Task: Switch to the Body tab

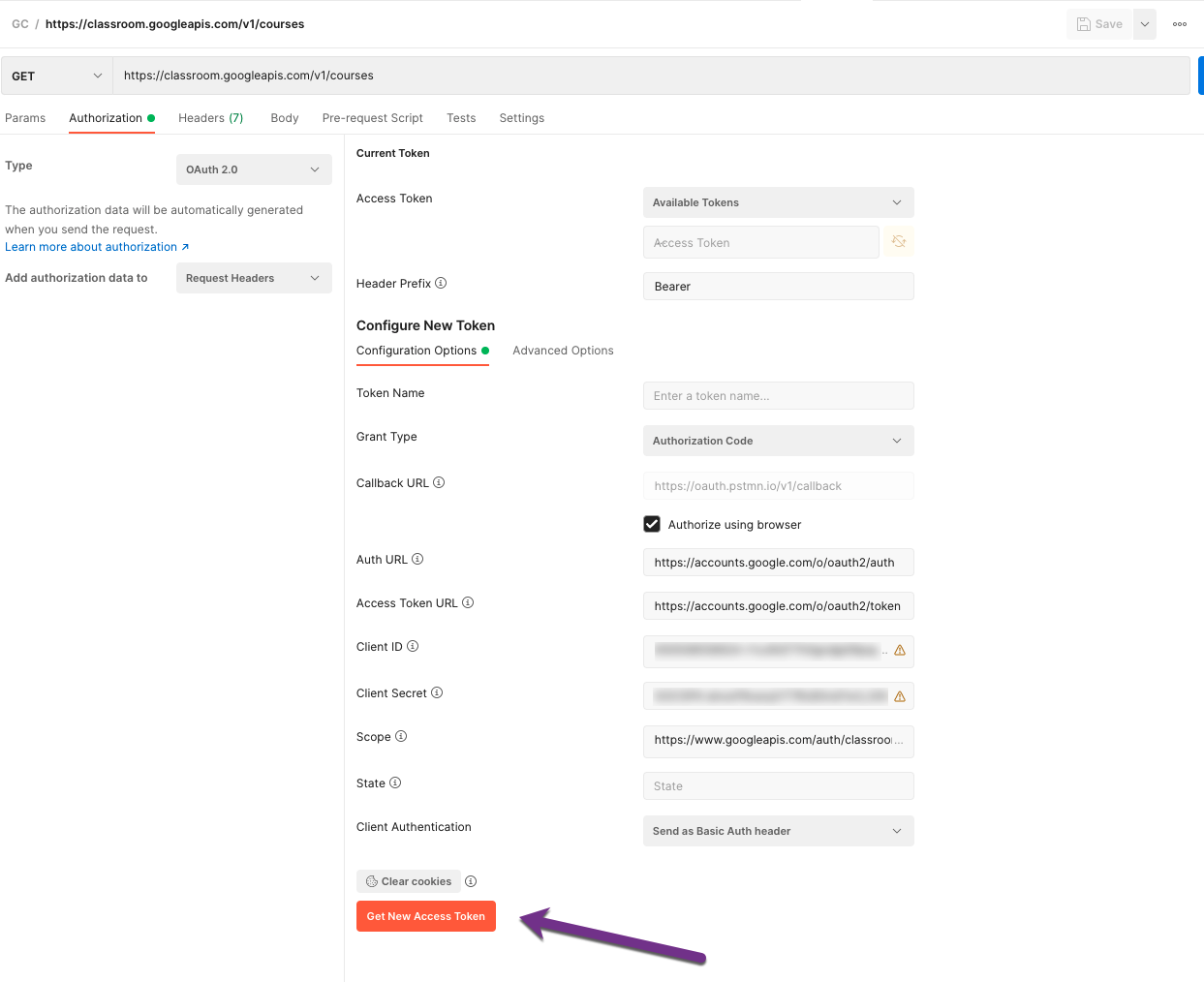Action: [285, 118]
